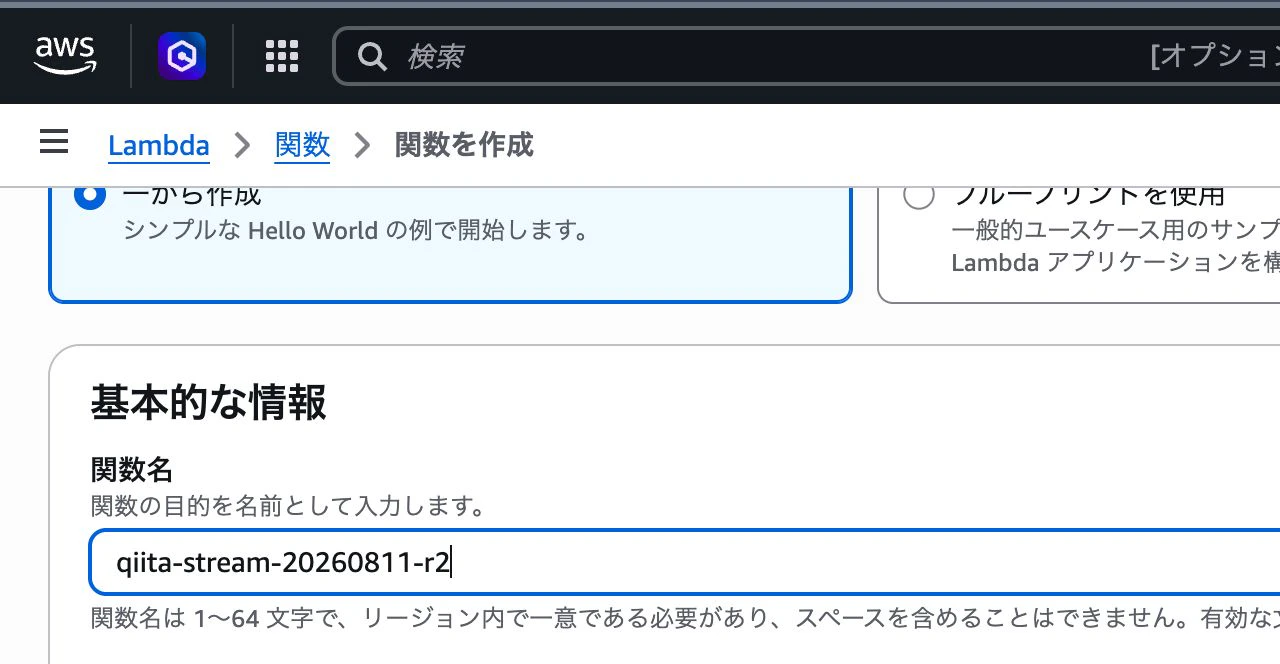Click the 関数の目的を名前として入力します hint

point(289,505)
